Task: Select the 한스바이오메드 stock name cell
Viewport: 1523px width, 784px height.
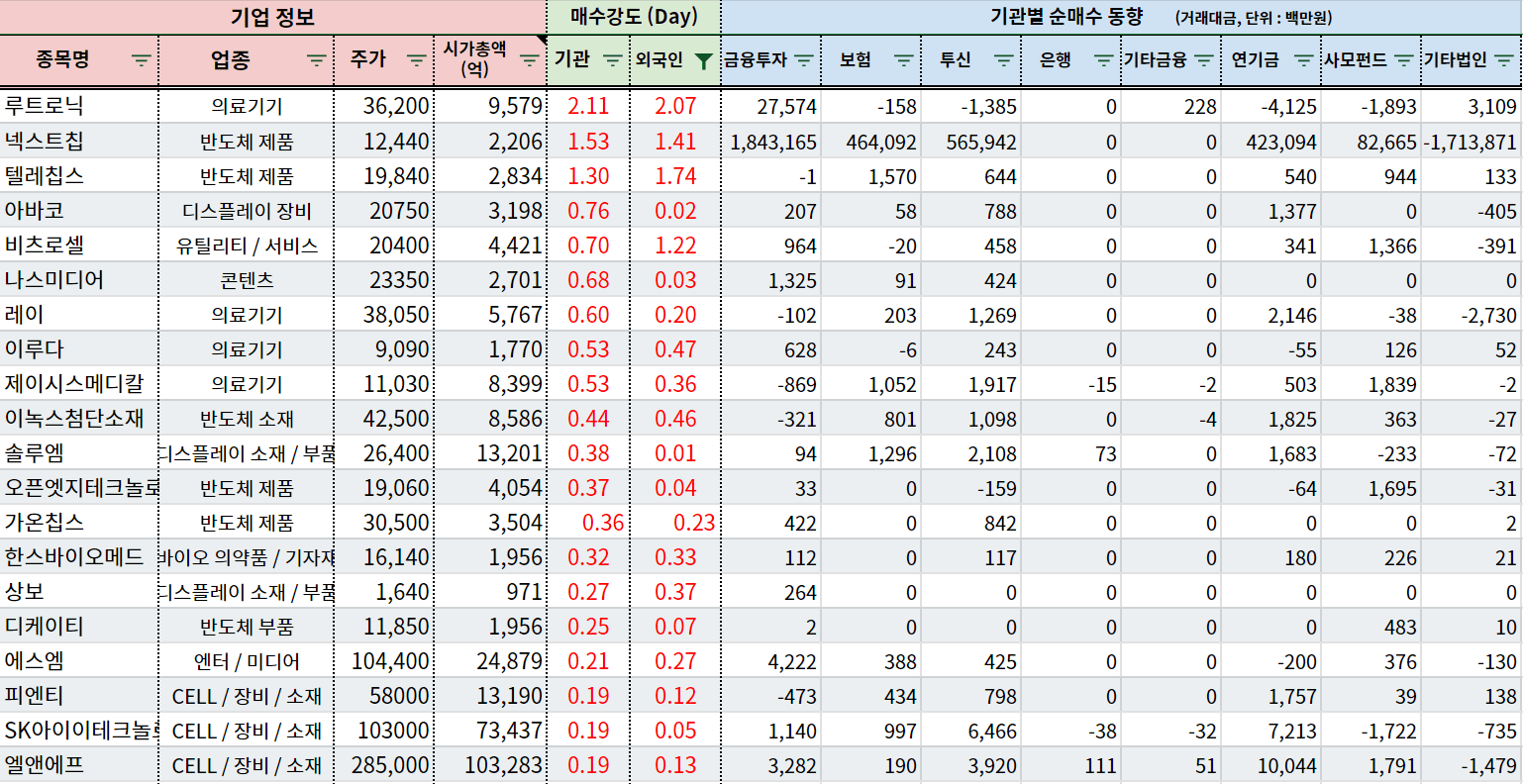Action: coord(79,556)
